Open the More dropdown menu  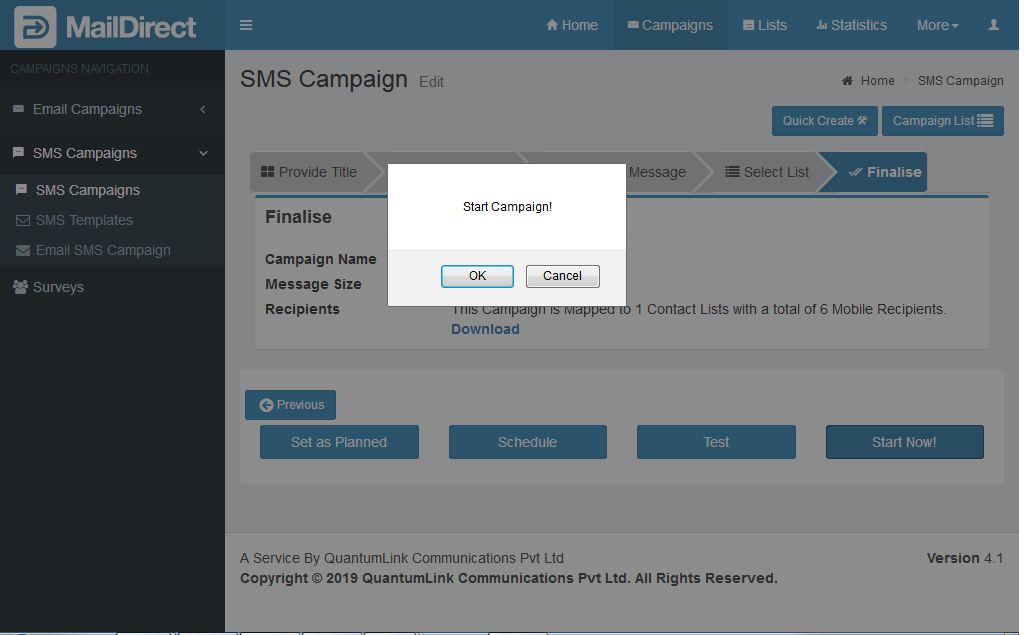point(937,25)
